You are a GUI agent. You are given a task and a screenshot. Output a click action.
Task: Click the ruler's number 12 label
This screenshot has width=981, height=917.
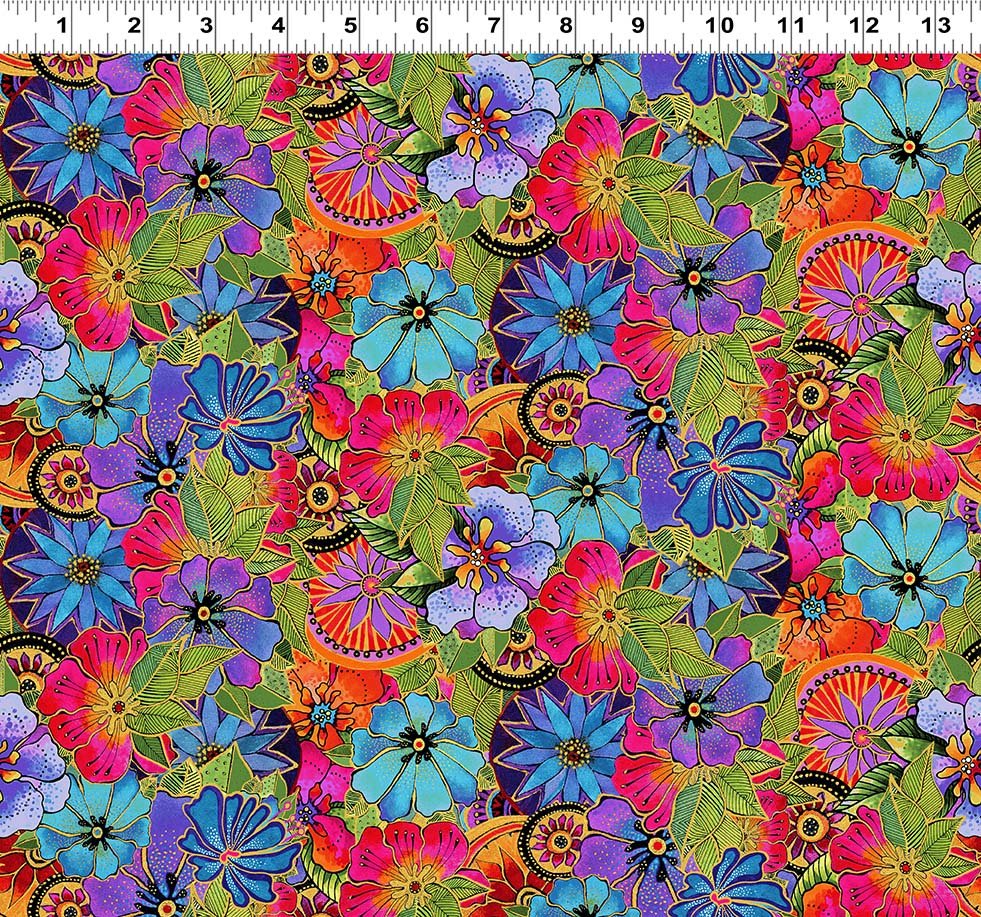point(864,26)
